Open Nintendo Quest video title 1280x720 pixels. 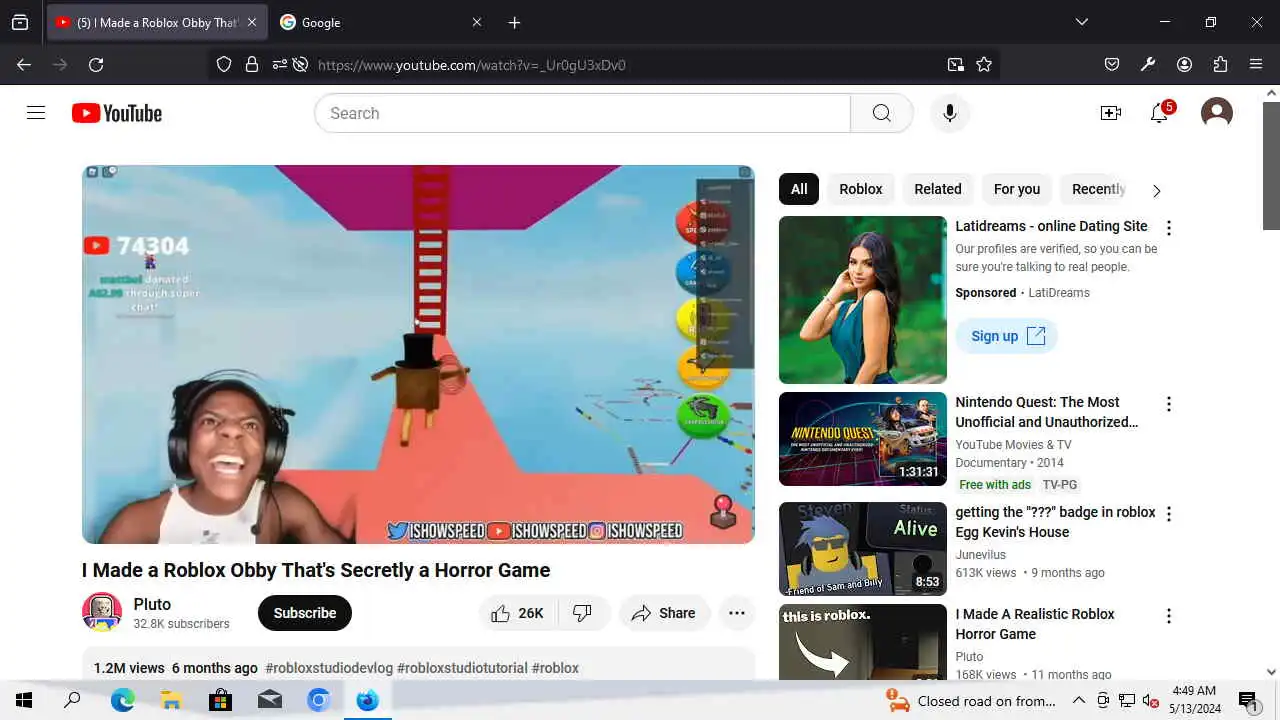pos(1047,412)
